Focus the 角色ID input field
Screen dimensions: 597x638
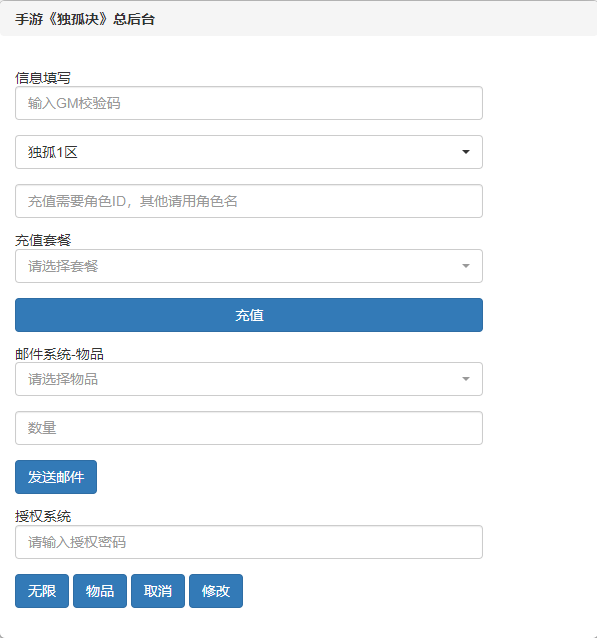tap(249, 201)
